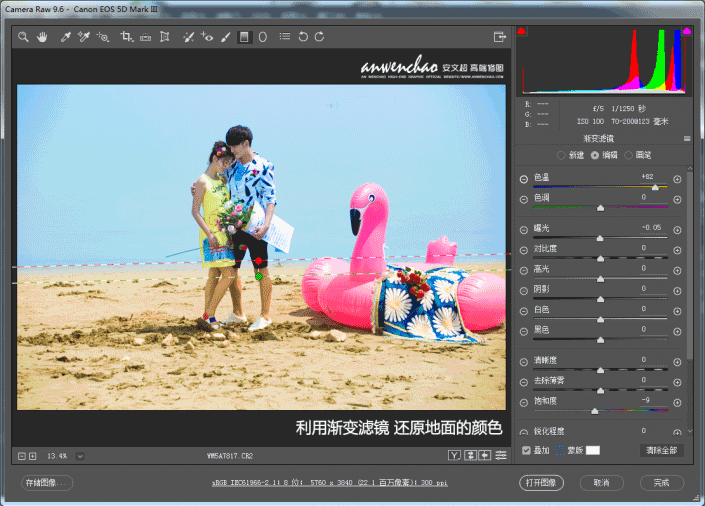Select the Graduated Filter tool

click(244, 37)
